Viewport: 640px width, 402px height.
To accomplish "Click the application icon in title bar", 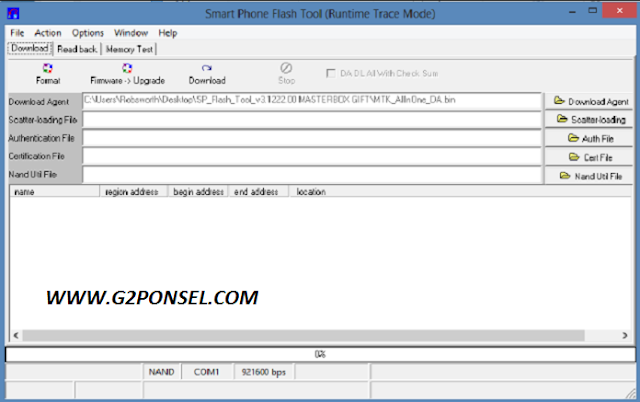I will pos(13,13).
